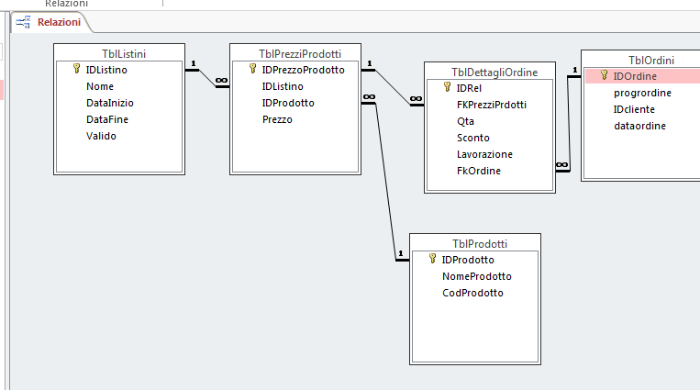Select the DataInizio field in TblListini
The image size is (700, 390).
point(110,103)
